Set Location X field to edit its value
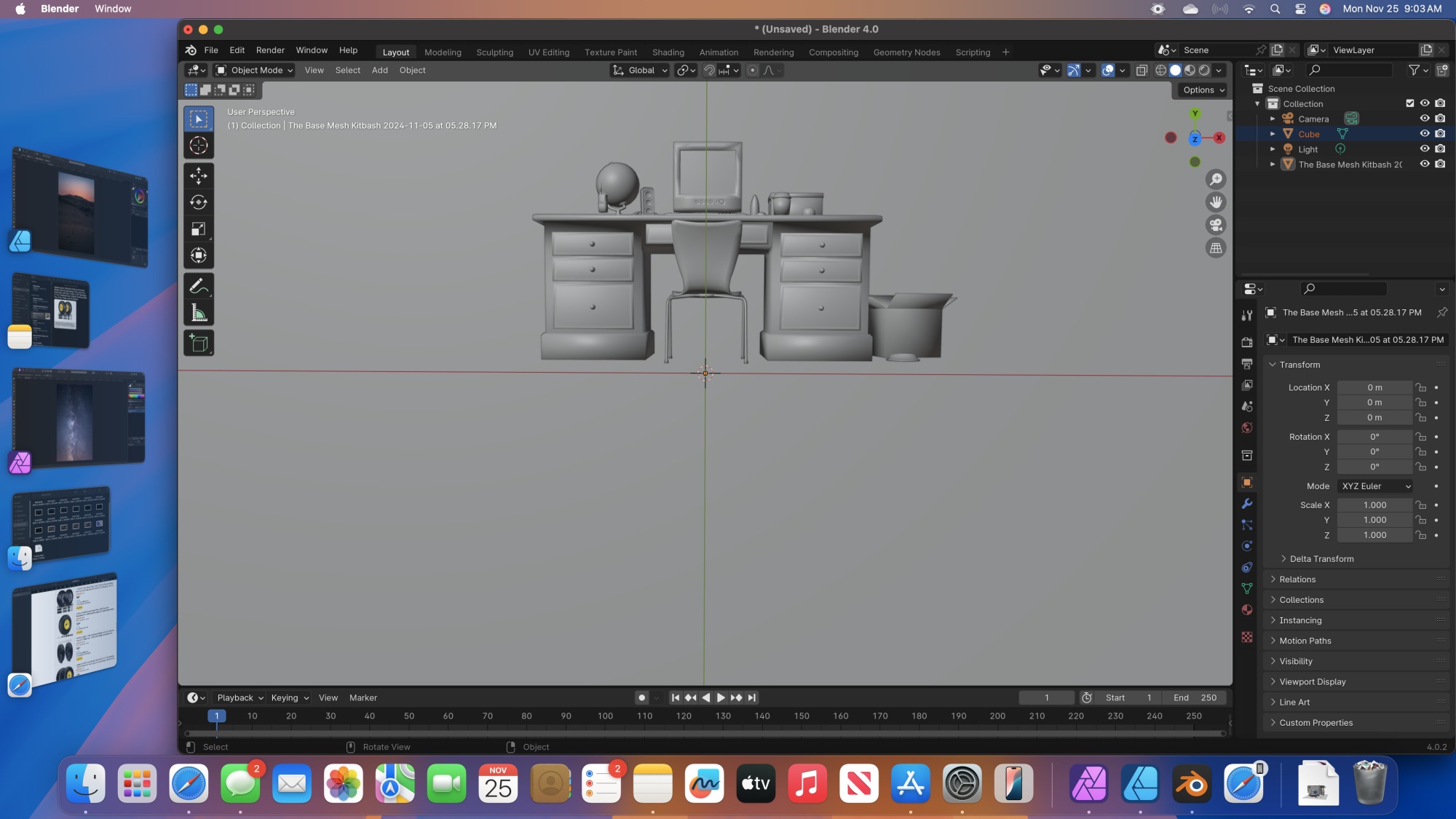 click(x=1374, y=387)
